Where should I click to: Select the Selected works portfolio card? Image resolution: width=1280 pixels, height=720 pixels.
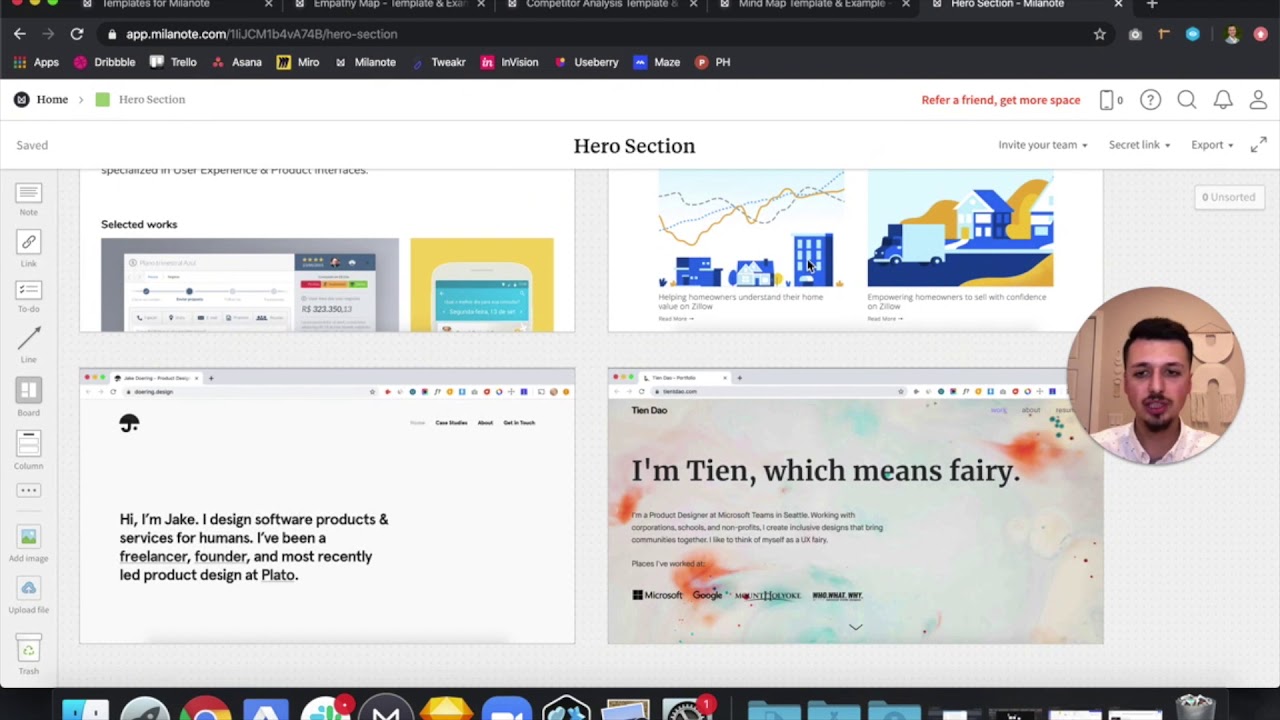point(327,250)
